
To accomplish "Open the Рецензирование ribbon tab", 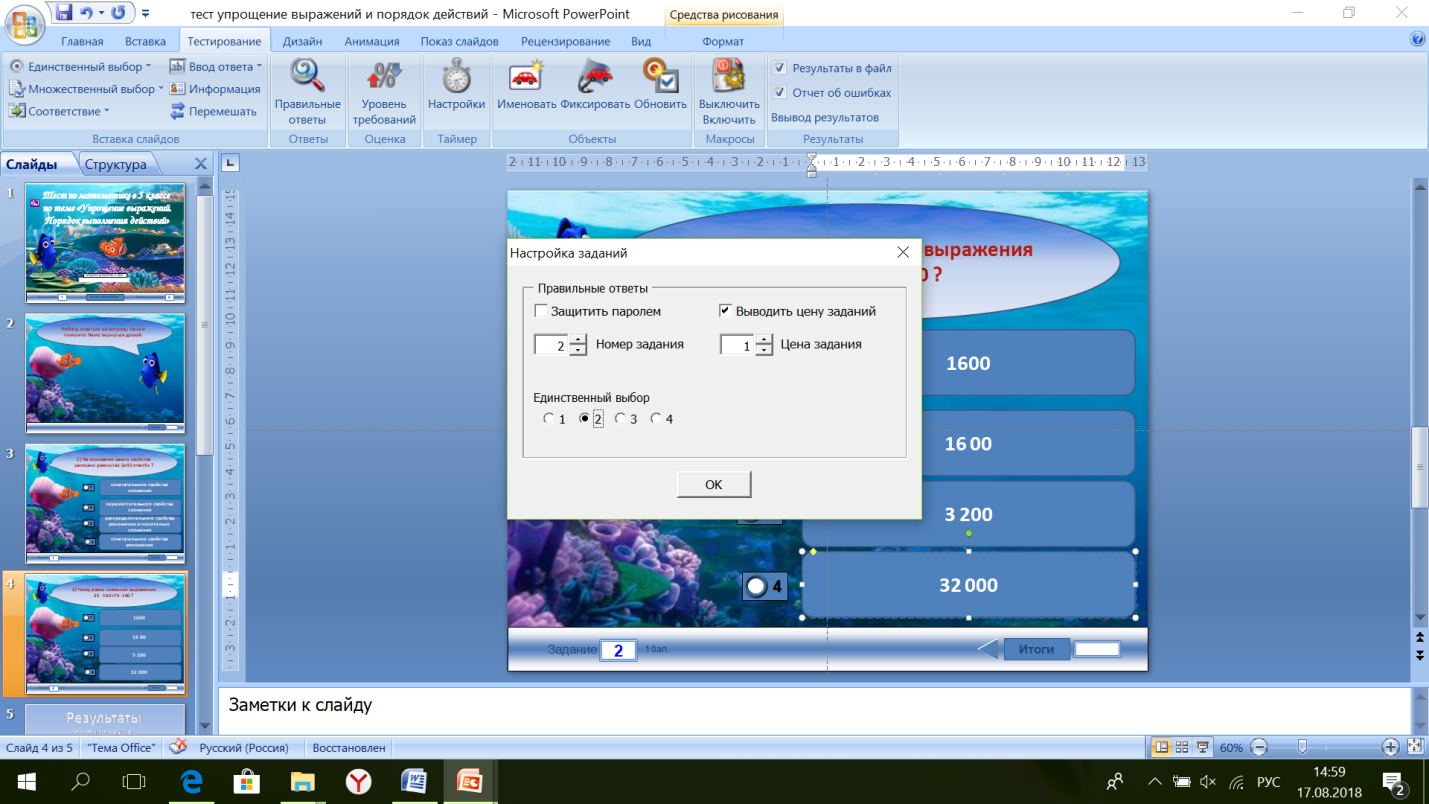I will [x=566, y=41].
